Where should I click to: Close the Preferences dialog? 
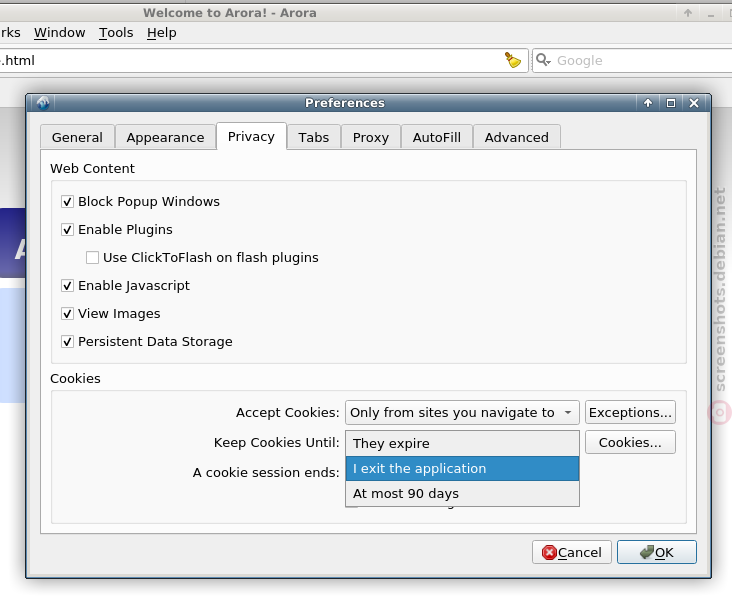coord(694,103)
